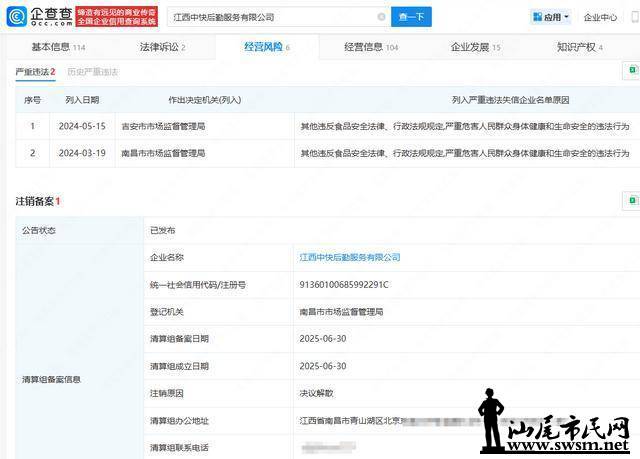Clear the search box with the X icon
This screenshot has height=459, width=640.
(381, 17)
